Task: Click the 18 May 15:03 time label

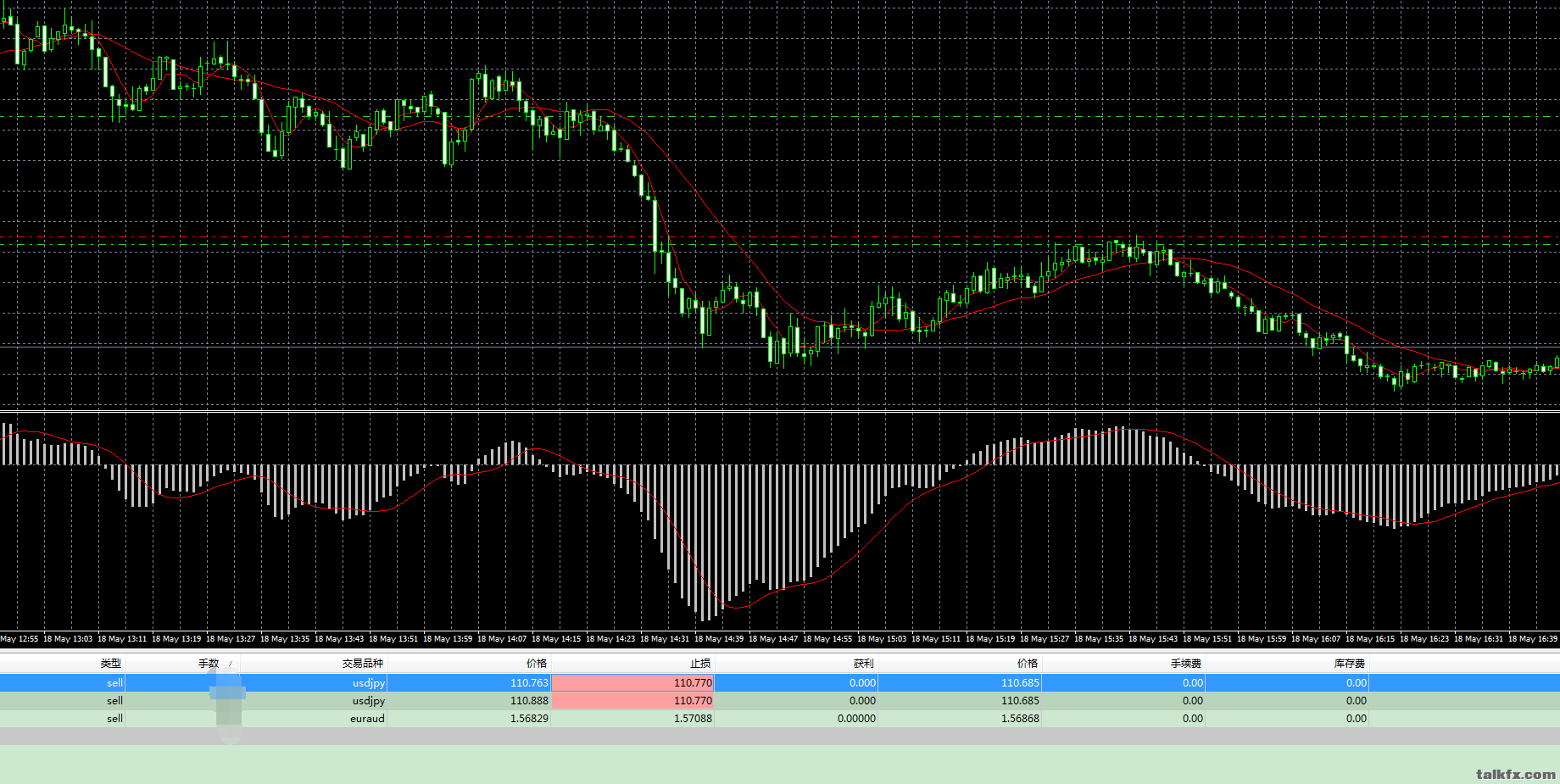Action: [x=882, y=639]
